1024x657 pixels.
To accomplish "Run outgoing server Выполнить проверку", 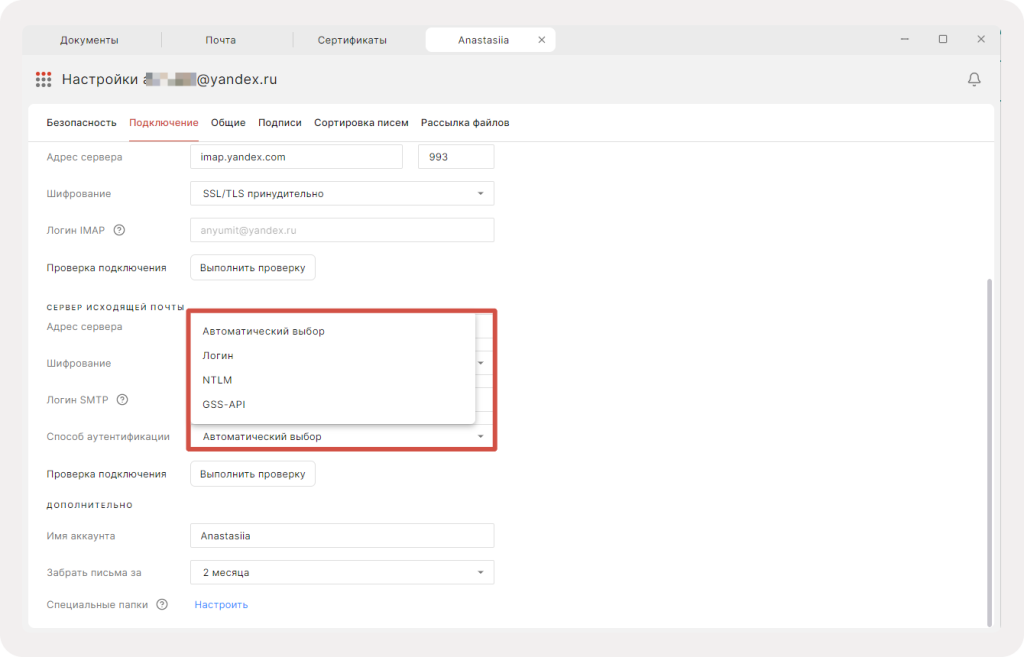I will click(x=253, y=474).
